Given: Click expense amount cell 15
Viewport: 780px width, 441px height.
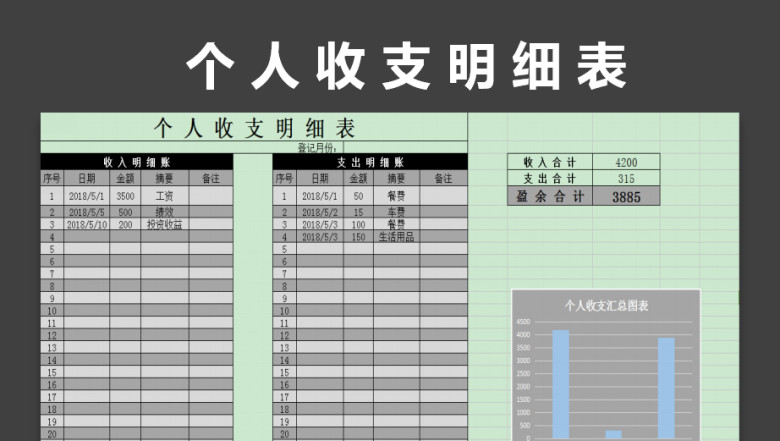Looking at the screenshot, I should pos(358,212).
